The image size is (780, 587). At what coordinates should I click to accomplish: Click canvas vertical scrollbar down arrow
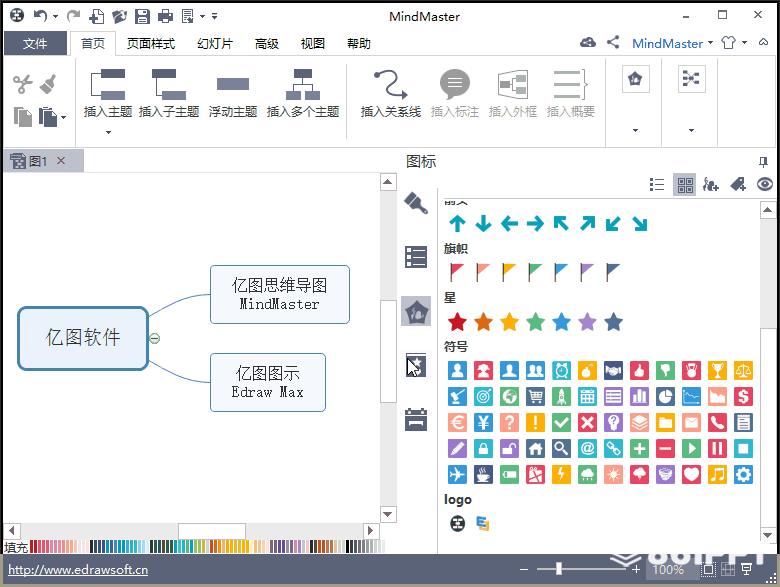pyautogui.click(x=388, y=514)
